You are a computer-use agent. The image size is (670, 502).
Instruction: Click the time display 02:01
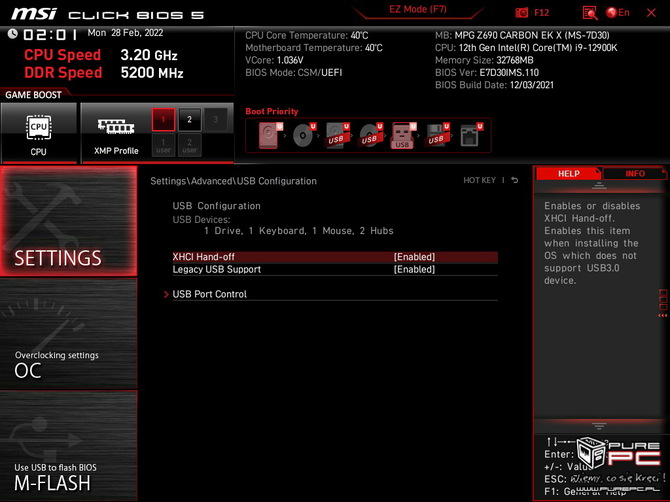[50, 34]
